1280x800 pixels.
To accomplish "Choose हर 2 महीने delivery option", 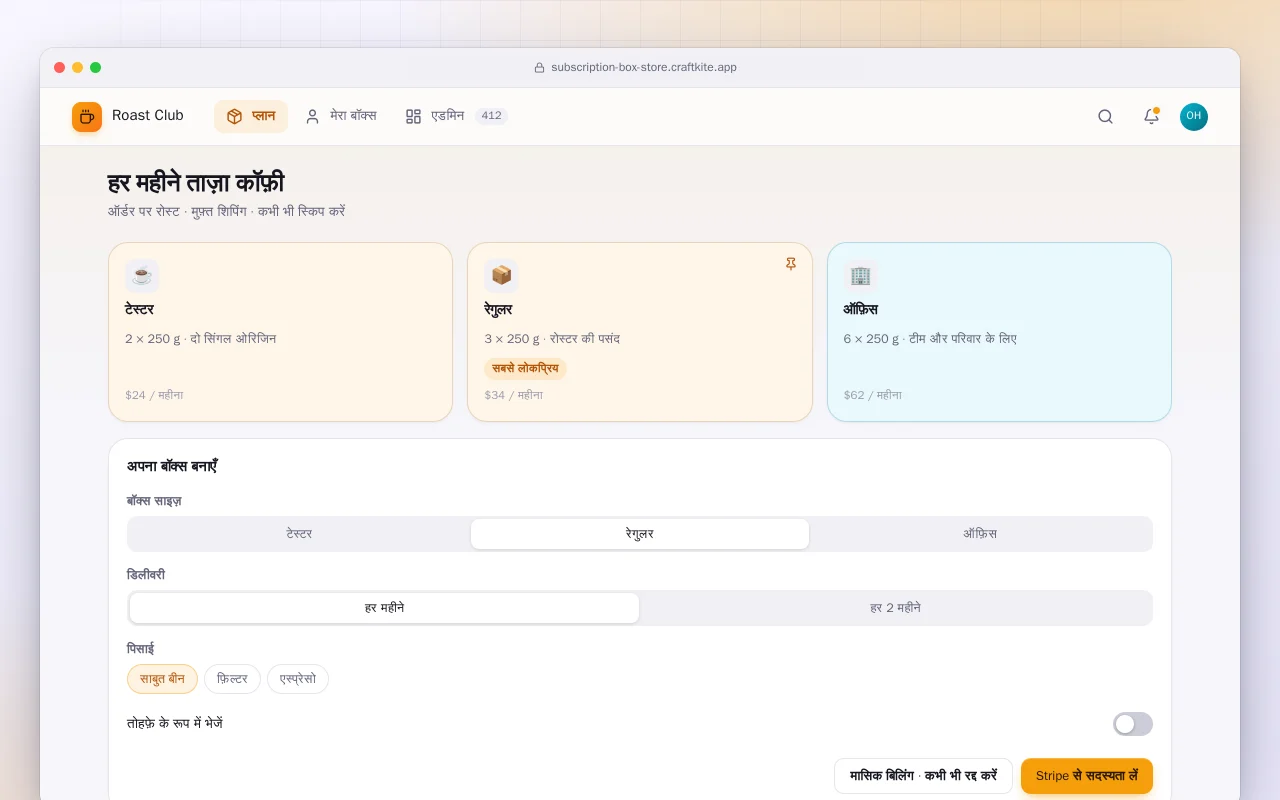I will 895,608.
